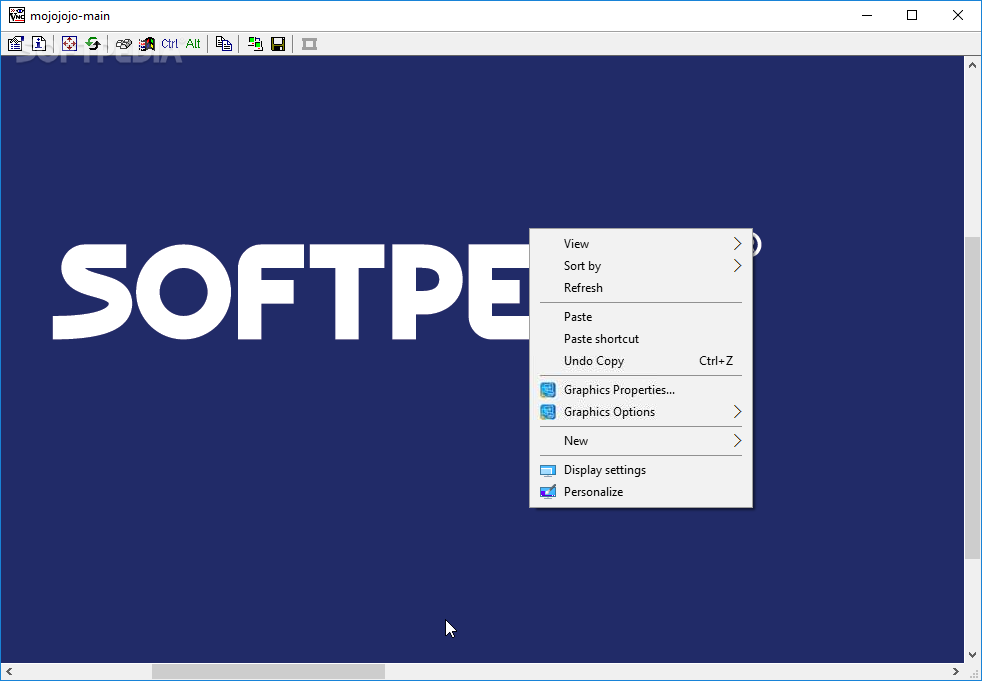The height and width of the screenshot is (681, 982).
Task: Select Paste from the context menu
Action: click(x=641, y=317)
